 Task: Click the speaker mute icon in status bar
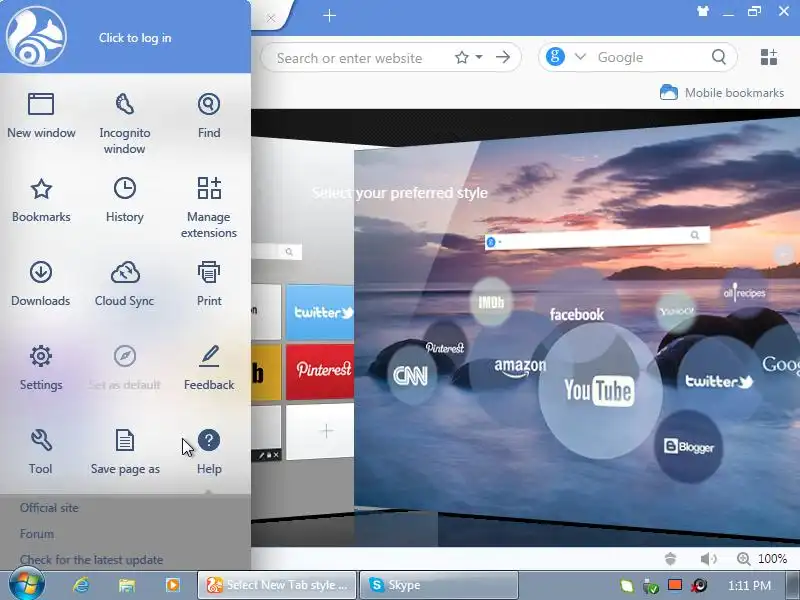tap(708, 559)
